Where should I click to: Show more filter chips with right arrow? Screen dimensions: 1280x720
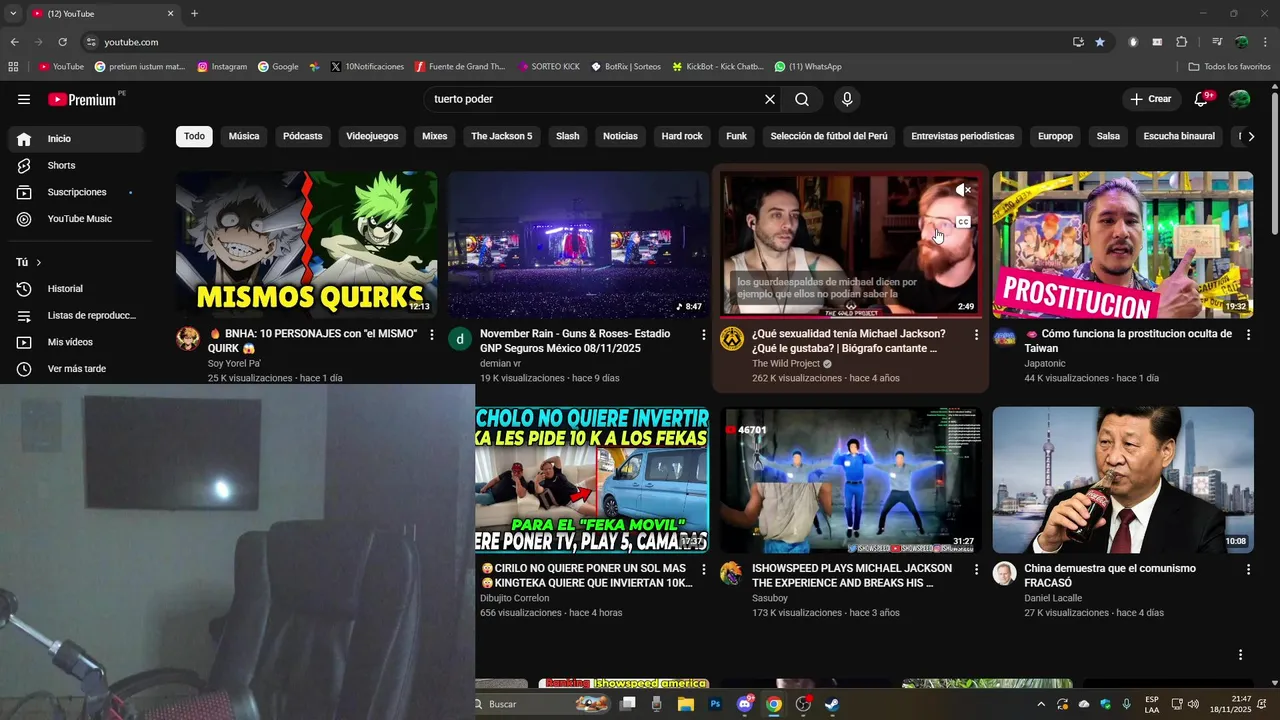pos(1251,136)
